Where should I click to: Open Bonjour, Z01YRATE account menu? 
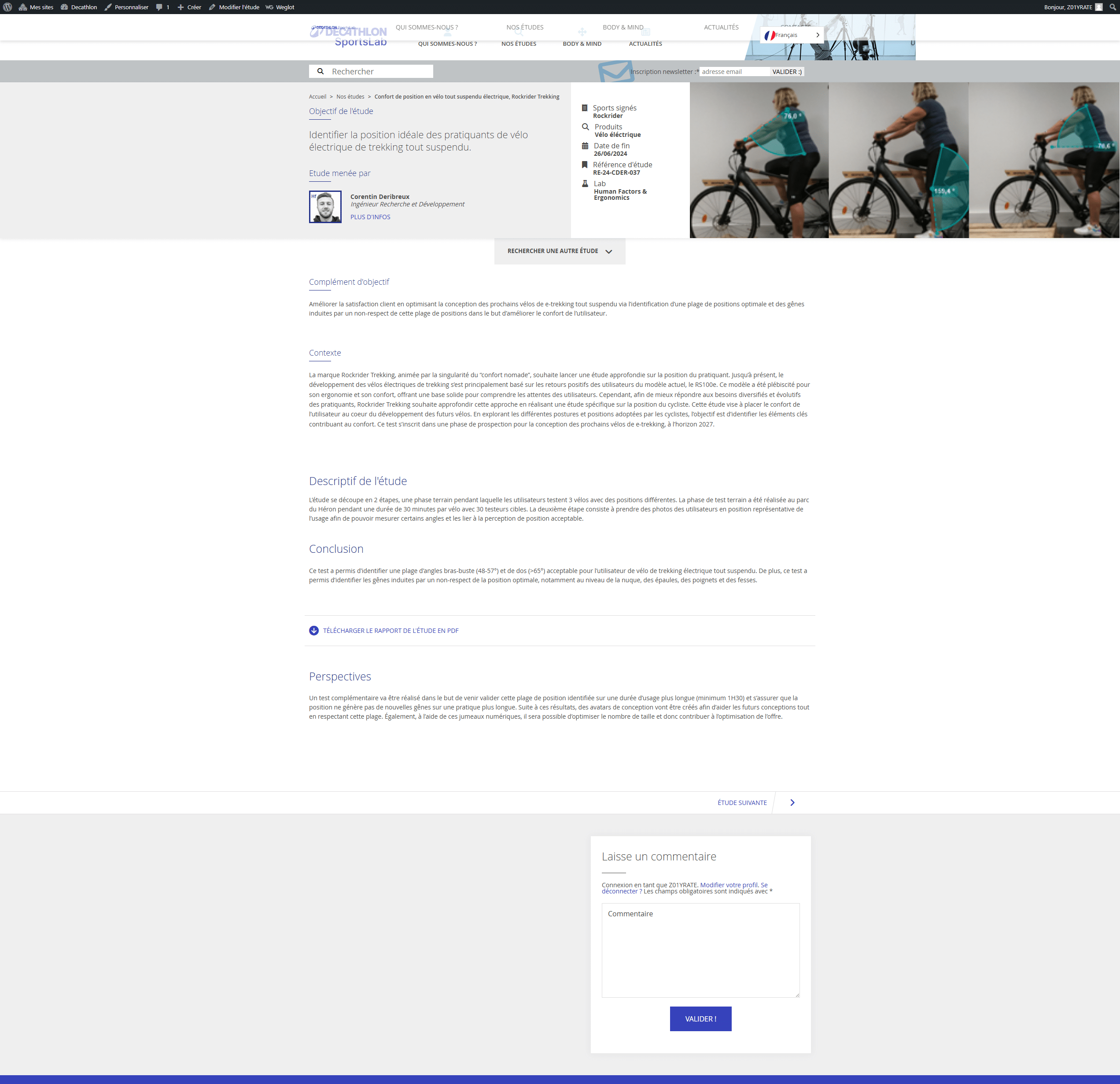point(1072,7)
